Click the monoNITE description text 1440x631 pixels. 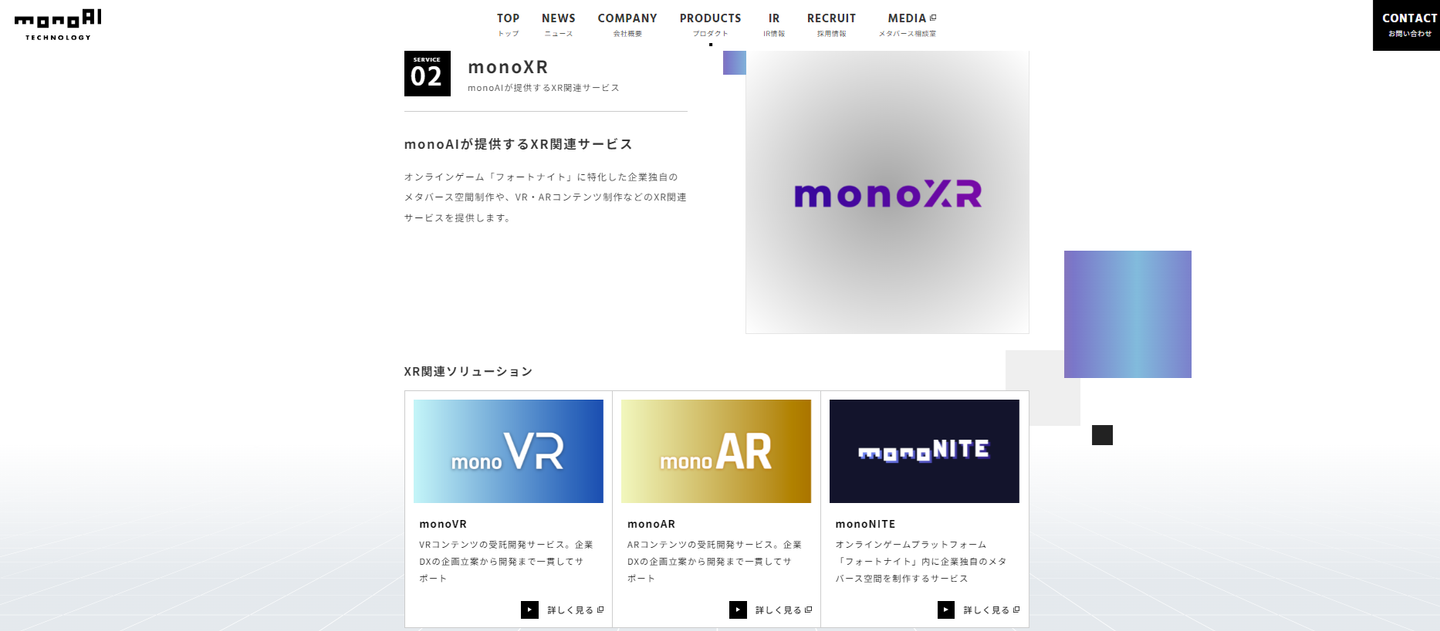(921, 561)
